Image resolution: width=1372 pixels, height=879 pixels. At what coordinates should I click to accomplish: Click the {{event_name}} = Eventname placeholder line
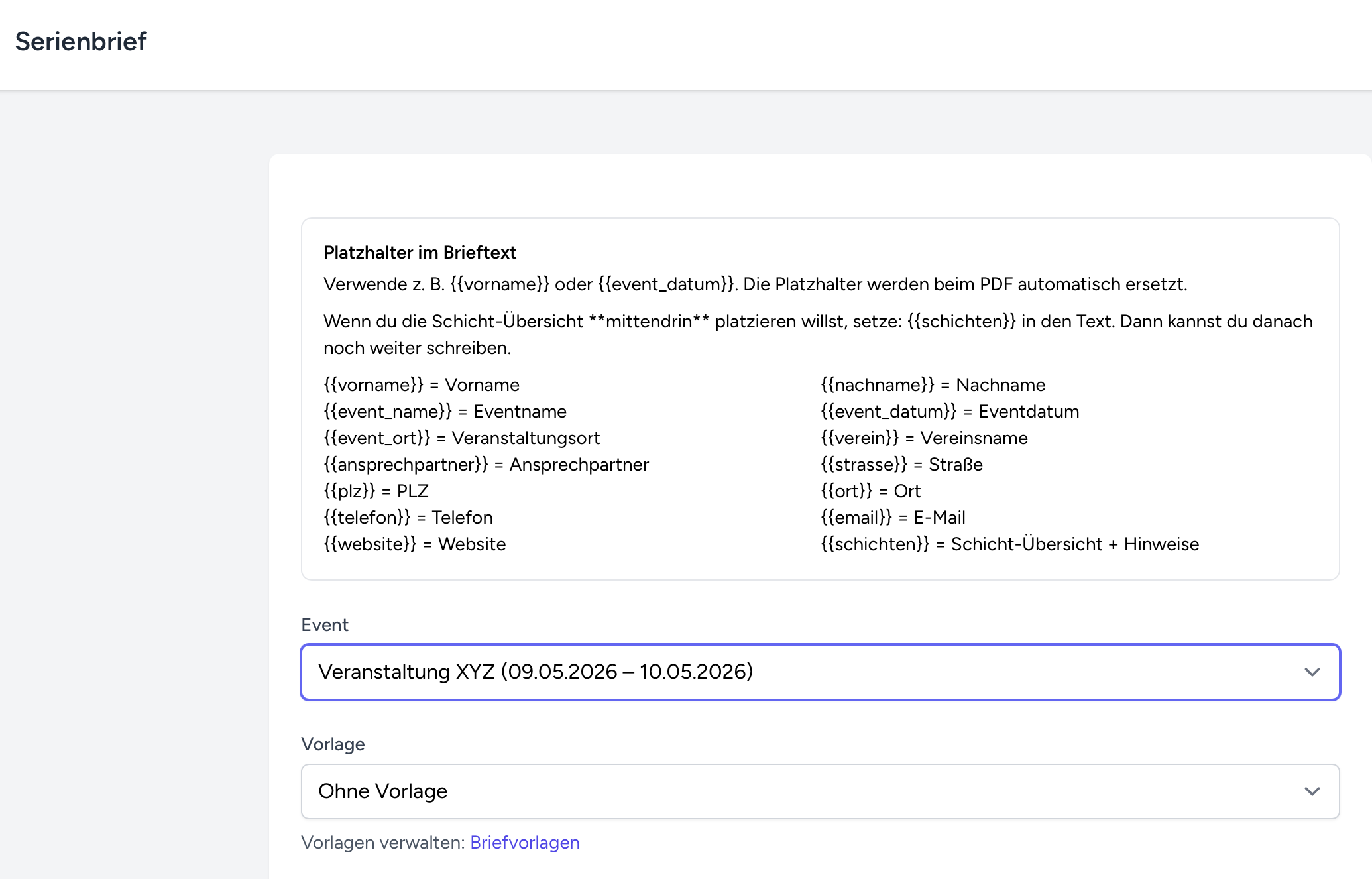click(445, 412)
